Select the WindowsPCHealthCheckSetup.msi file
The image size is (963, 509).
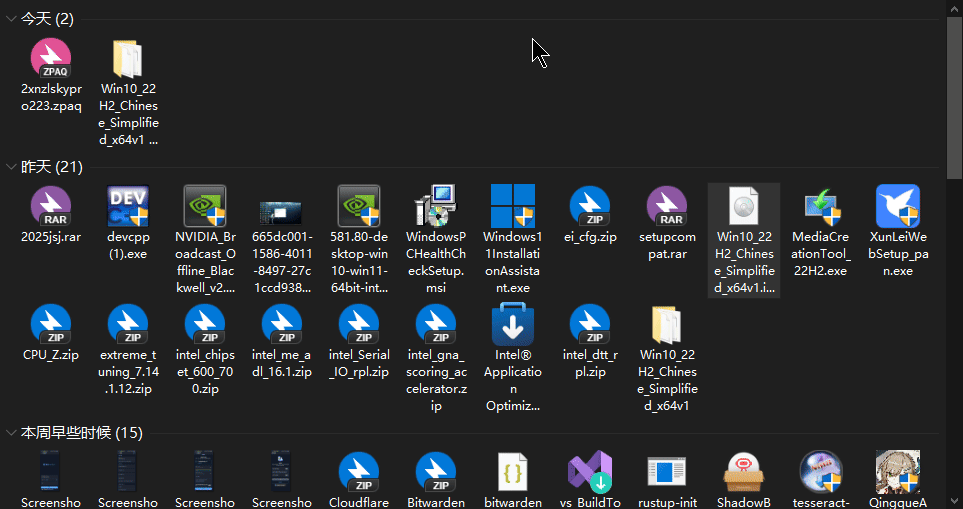(436, 207)
